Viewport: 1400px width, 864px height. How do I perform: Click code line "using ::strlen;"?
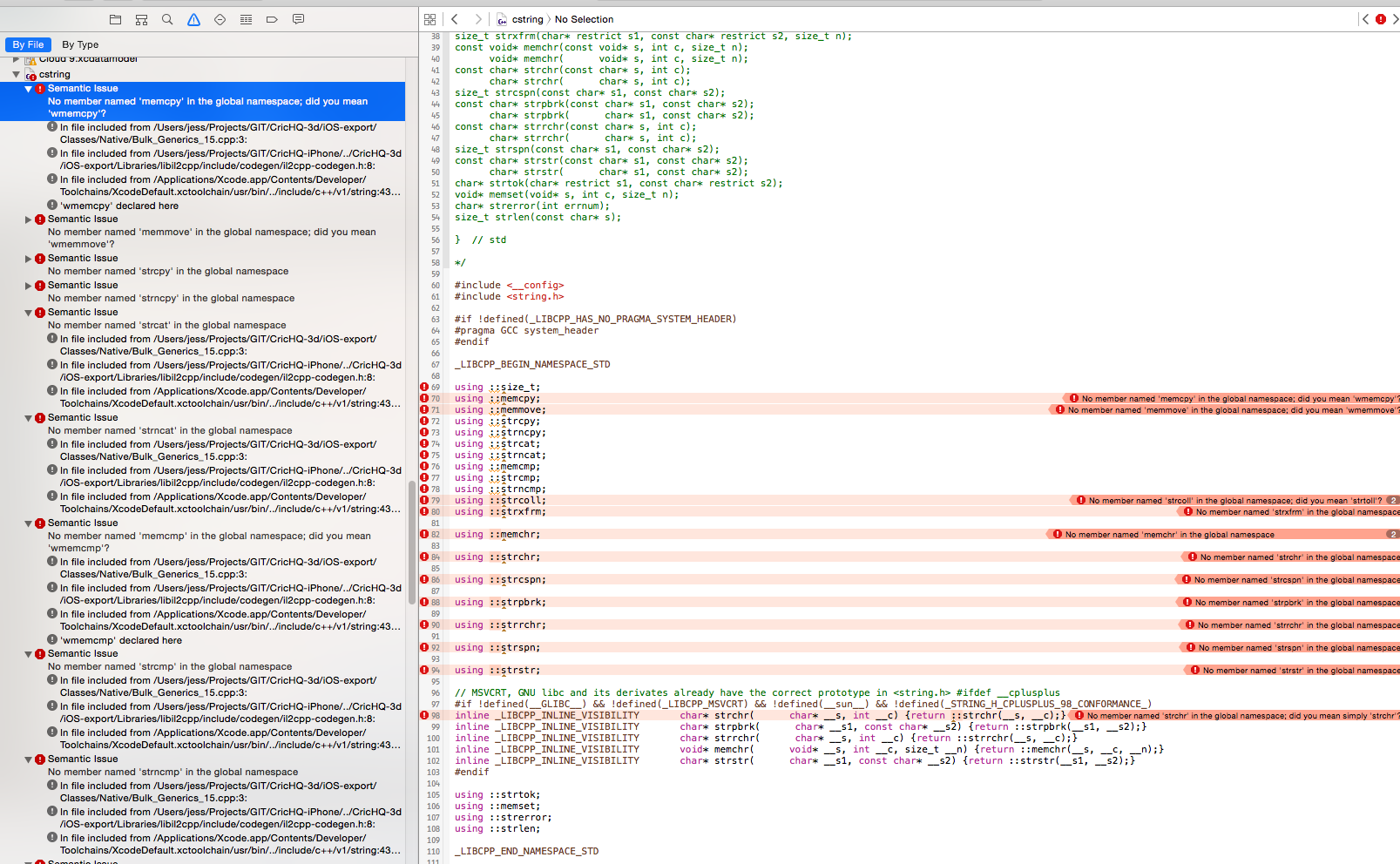point(497,828)
